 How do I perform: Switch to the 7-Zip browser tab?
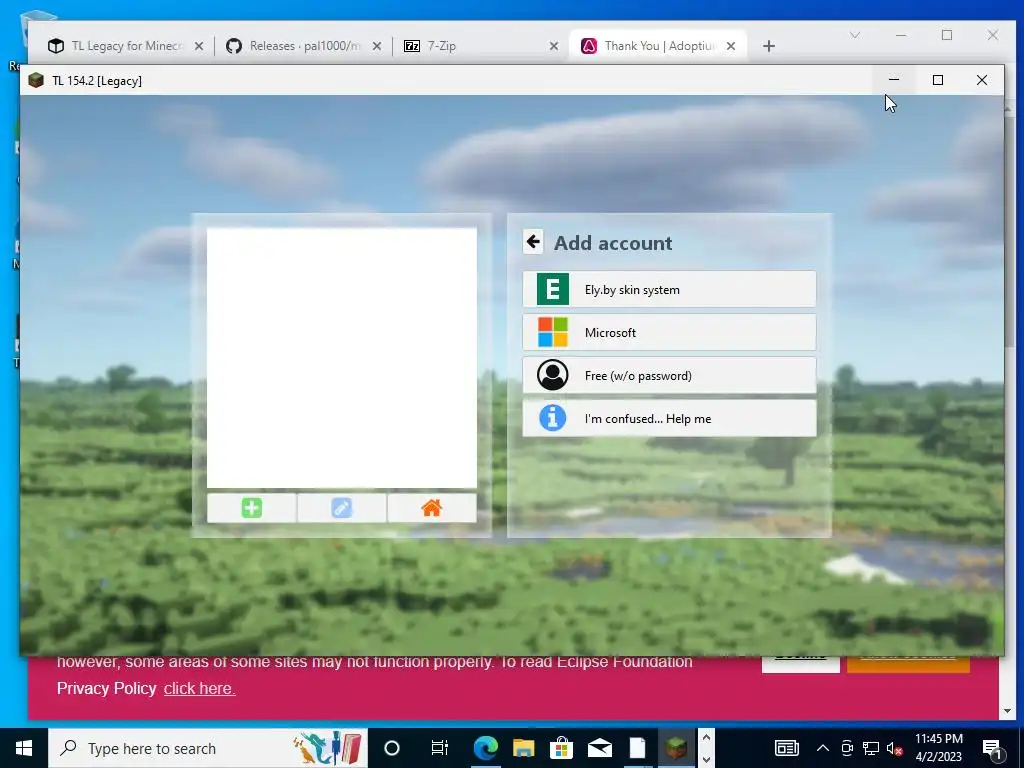pyautogui.click(x=481, y=46)
